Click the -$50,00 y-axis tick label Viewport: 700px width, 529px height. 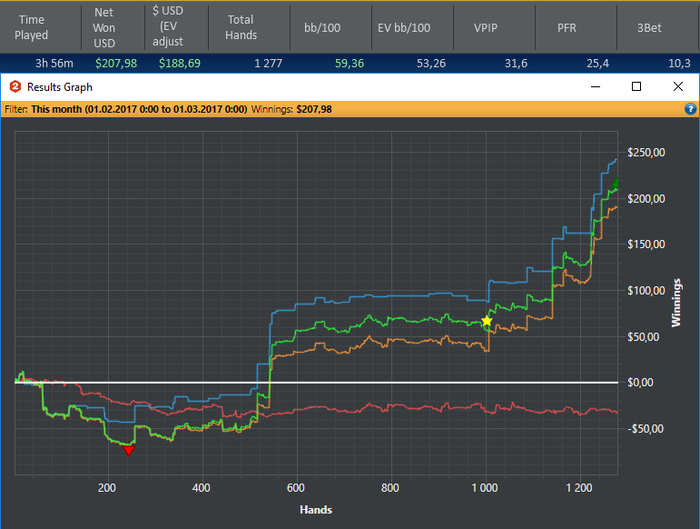[645, 429]
